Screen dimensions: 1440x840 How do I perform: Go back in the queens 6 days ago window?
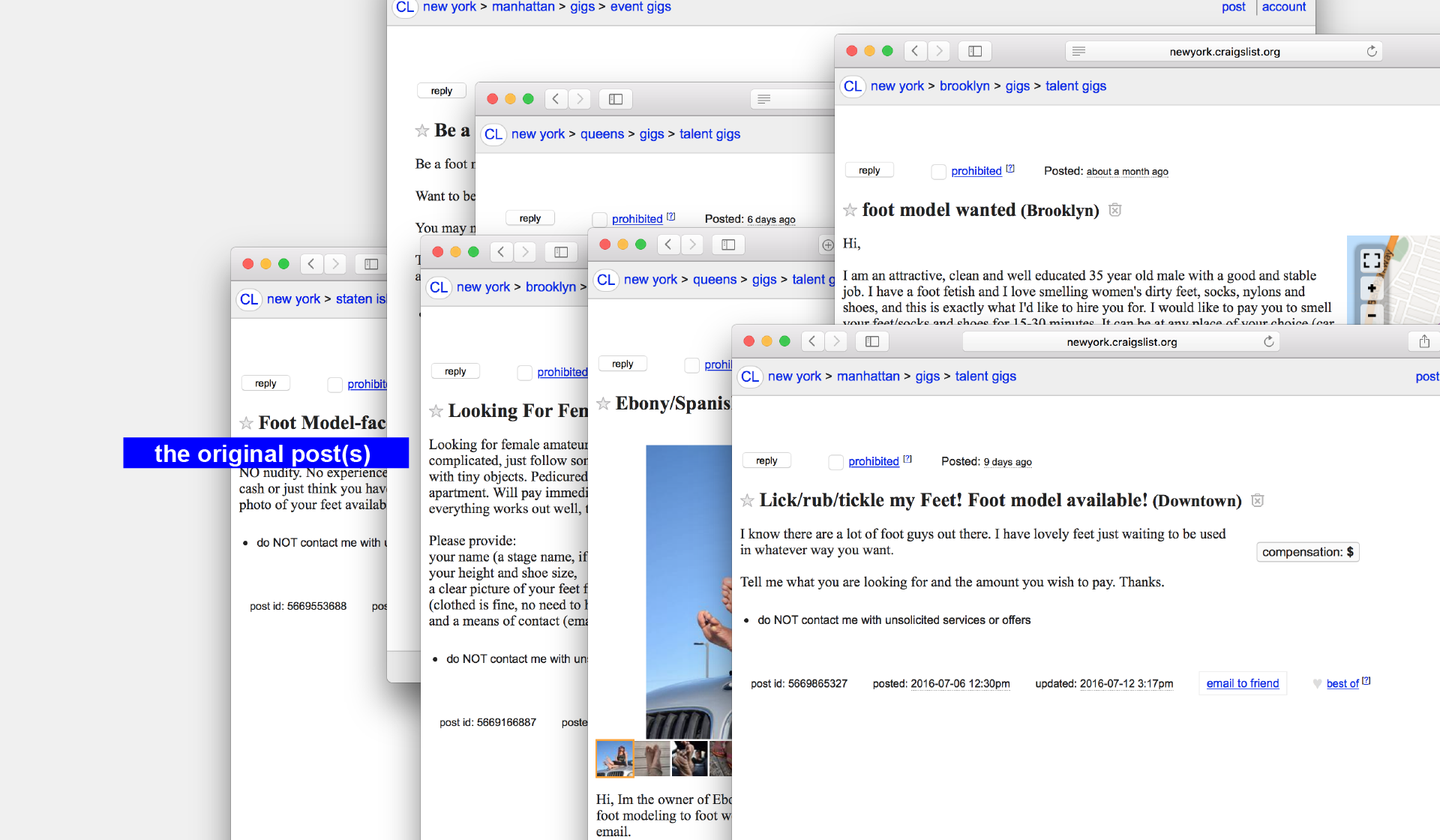coord(556,99)
